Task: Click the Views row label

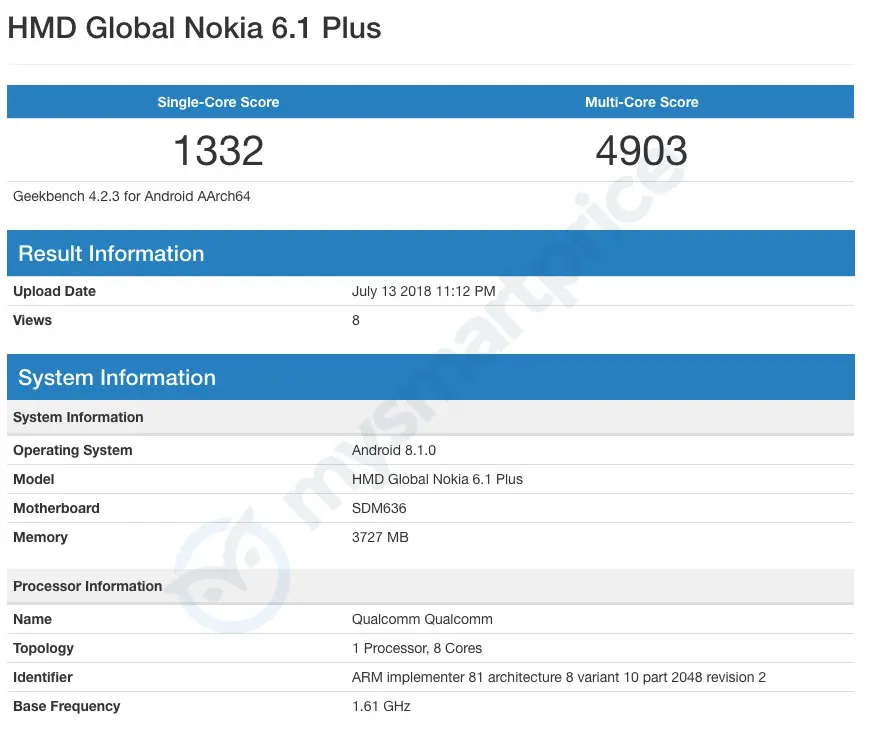Action: click(32, 320)
